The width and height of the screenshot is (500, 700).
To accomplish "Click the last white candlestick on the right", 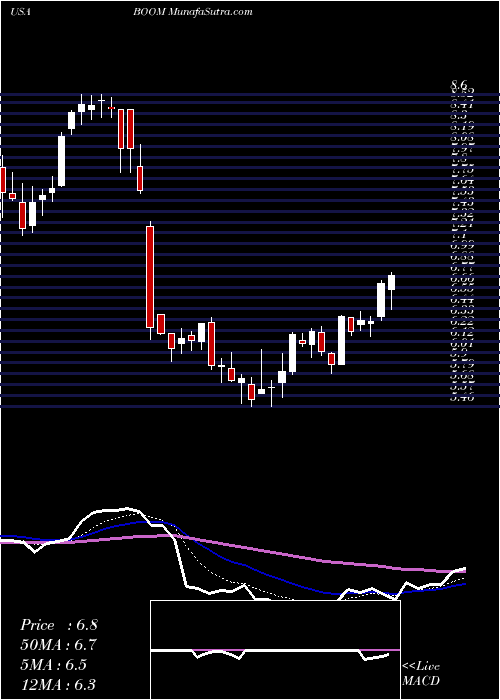I will [392, 283].
